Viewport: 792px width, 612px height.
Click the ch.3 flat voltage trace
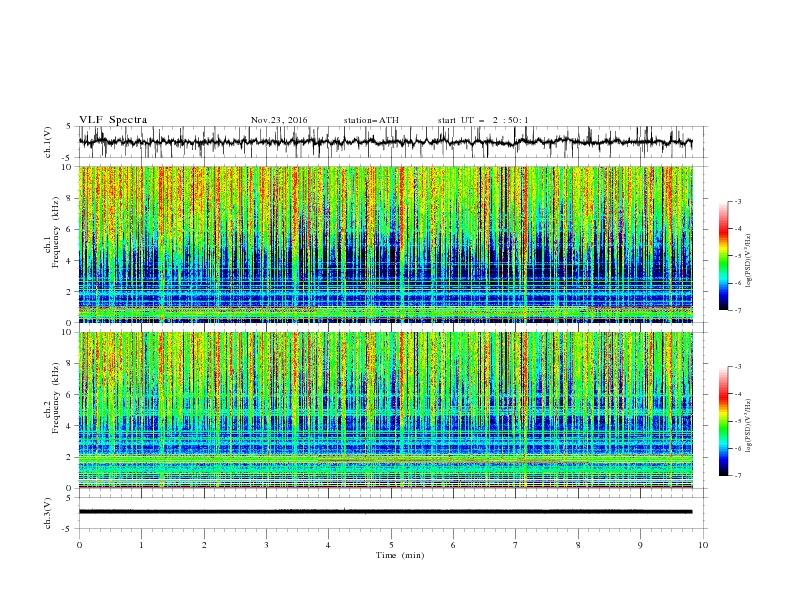[385, 512]
